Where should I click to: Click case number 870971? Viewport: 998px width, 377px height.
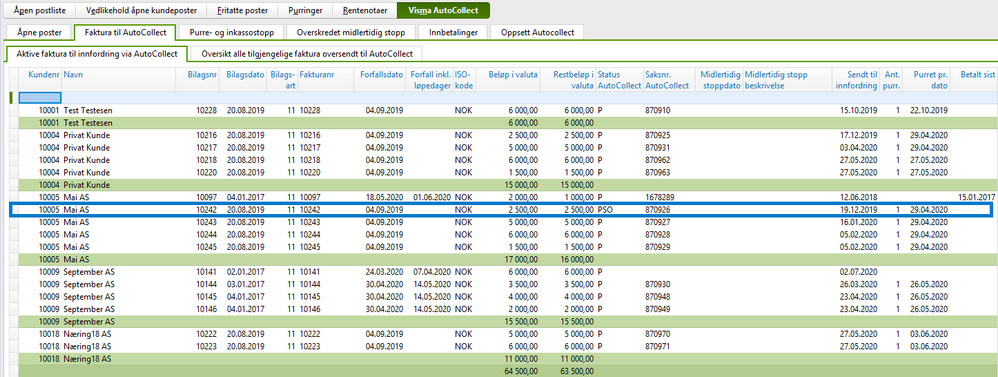[657, 345]
